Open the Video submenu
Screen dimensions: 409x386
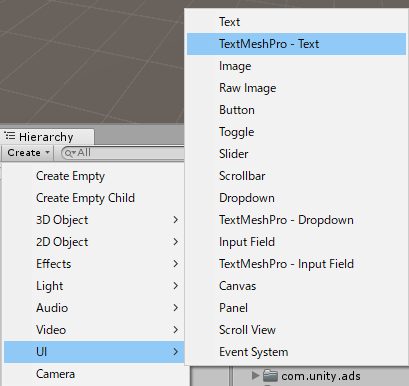(x=94, y=330)
